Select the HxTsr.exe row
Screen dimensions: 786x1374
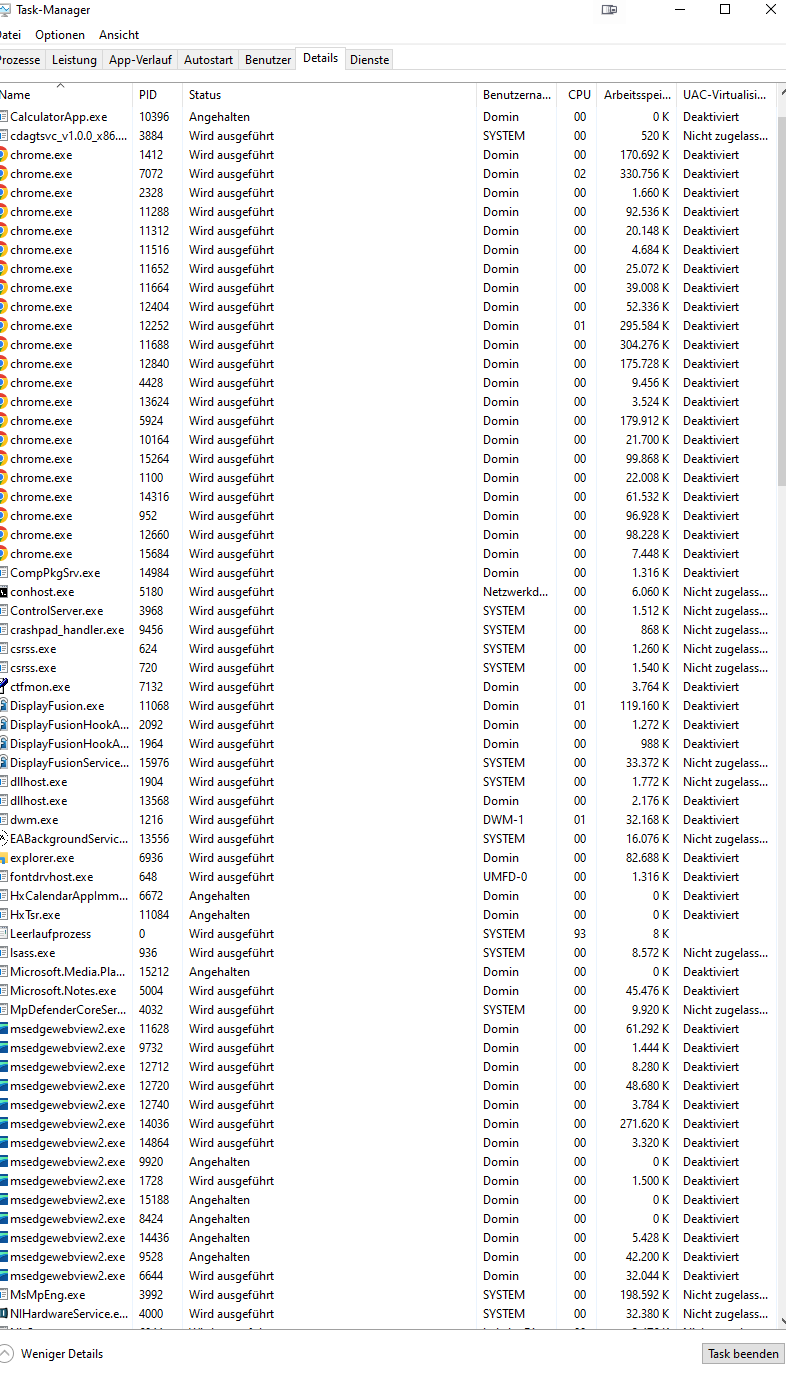[388, 915]
